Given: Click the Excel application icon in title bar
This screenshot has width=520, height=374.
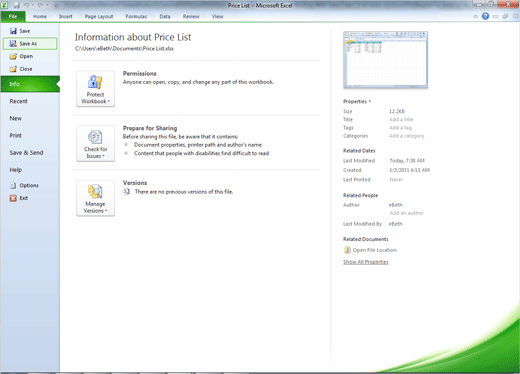Looking at the screenshot, I should 5,5.
